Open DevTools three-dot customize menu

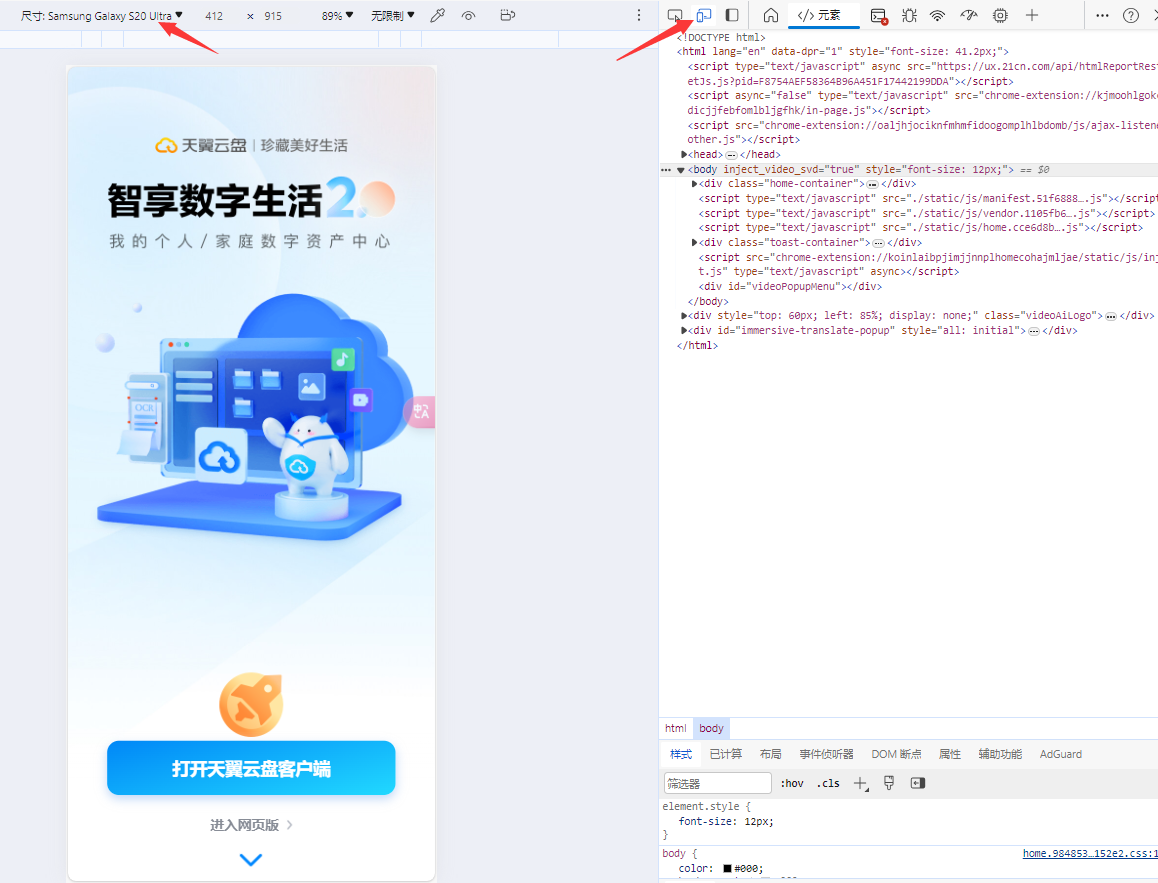tap(1102, 15)
